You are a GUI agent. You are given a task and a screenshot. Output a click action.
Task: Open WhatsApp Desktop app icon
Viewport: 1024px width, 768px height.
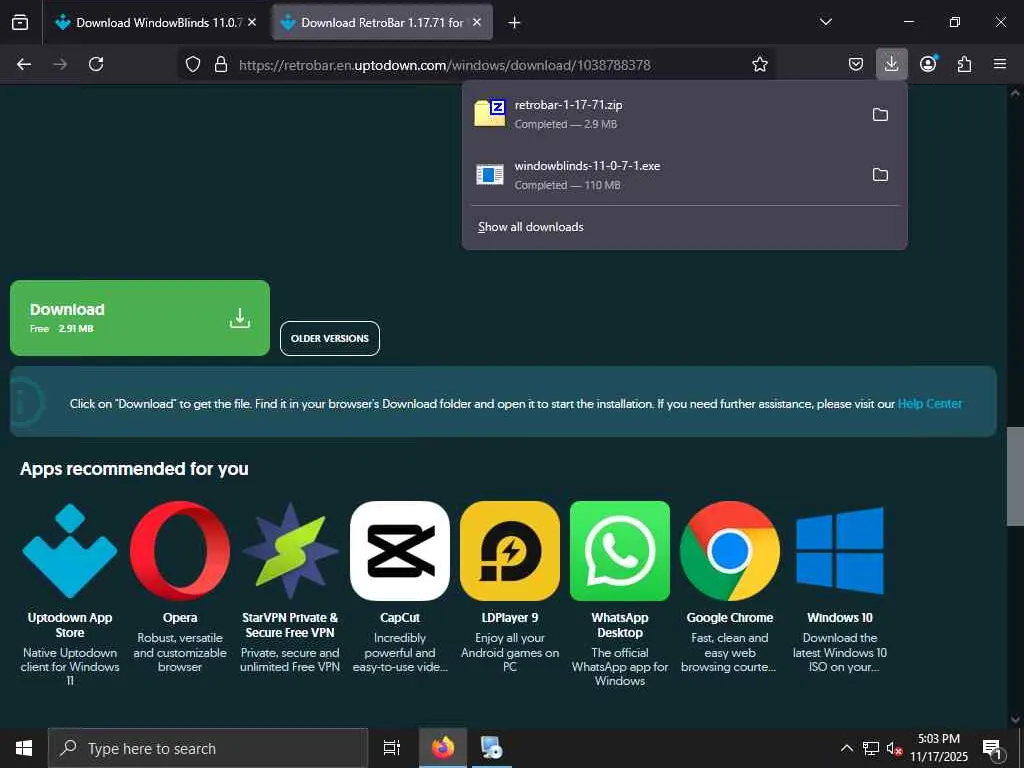pyautogui.click(x=620, y=551)
